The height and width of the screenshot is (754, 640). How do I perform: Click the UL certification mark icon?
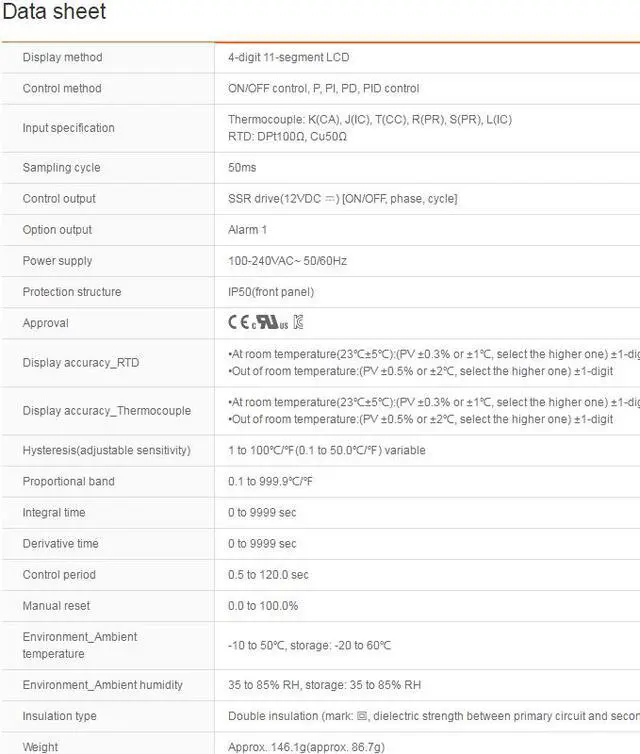click(268, 323)
